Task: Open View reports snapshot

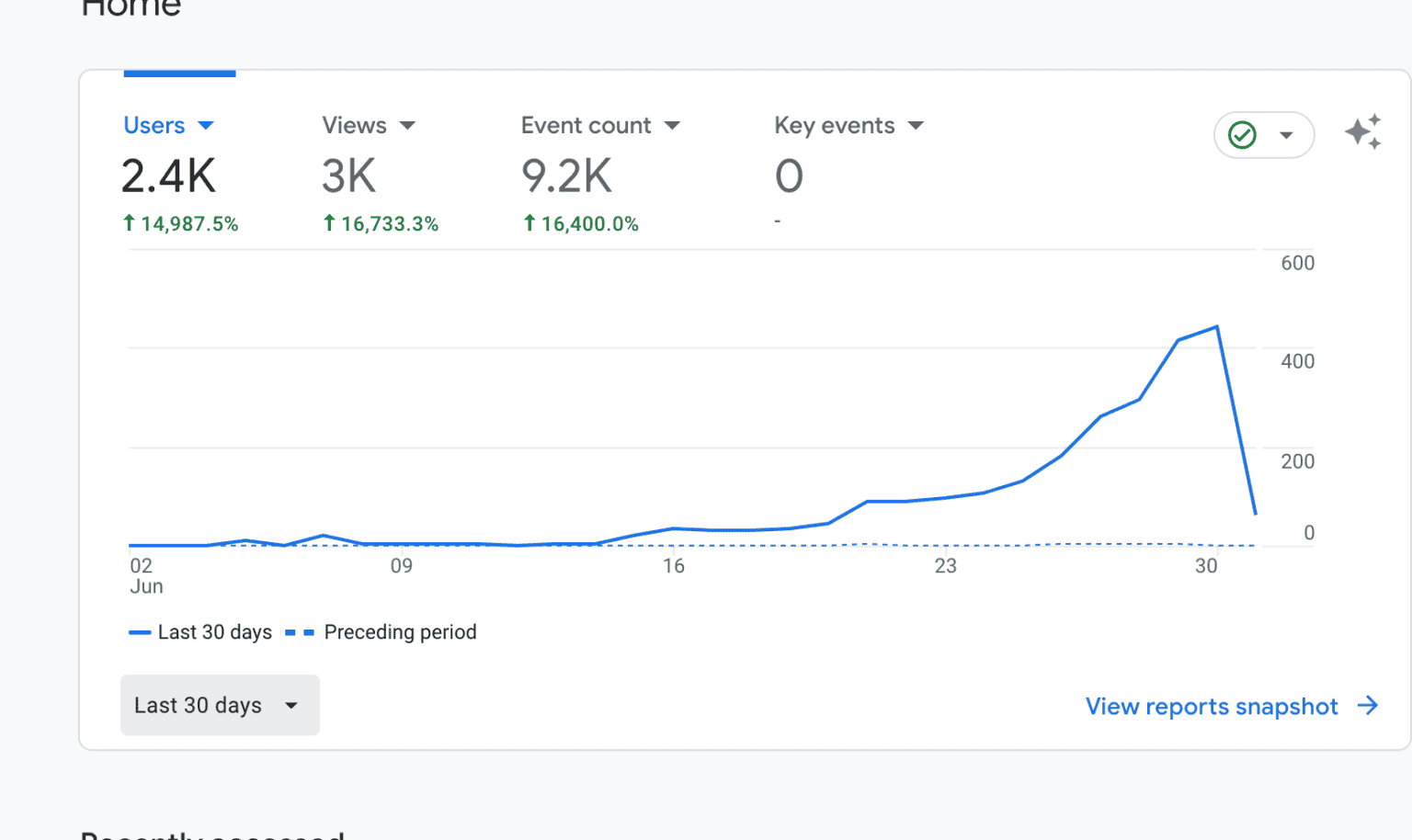Action: pyautogui.click(x=1211, y=706)
